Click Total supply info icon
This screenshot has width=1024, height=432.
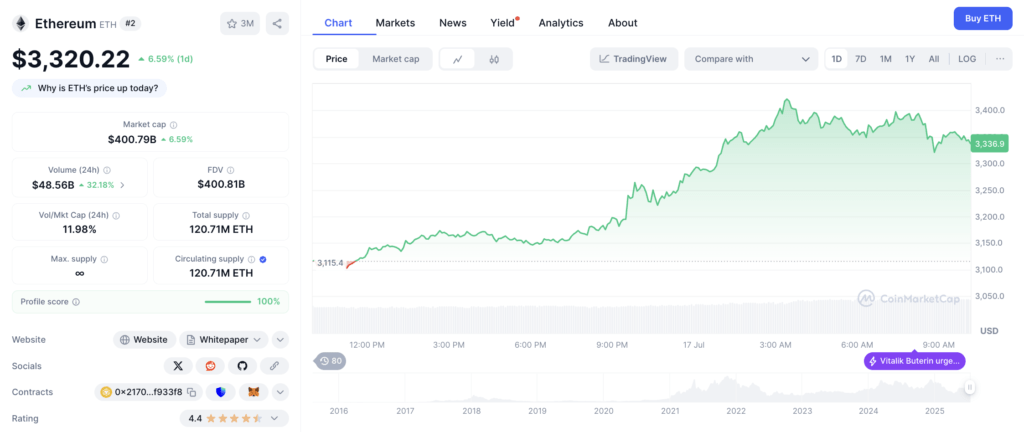tap(246, 215)
